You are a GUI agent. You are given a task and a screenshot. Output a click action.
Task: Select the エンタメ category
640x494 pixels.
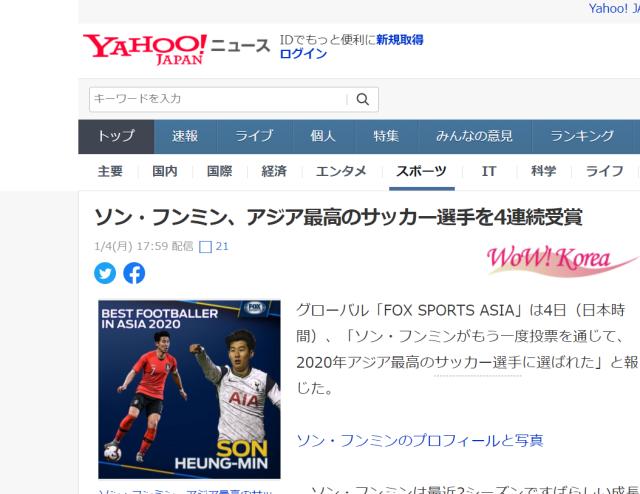[341, 171]
